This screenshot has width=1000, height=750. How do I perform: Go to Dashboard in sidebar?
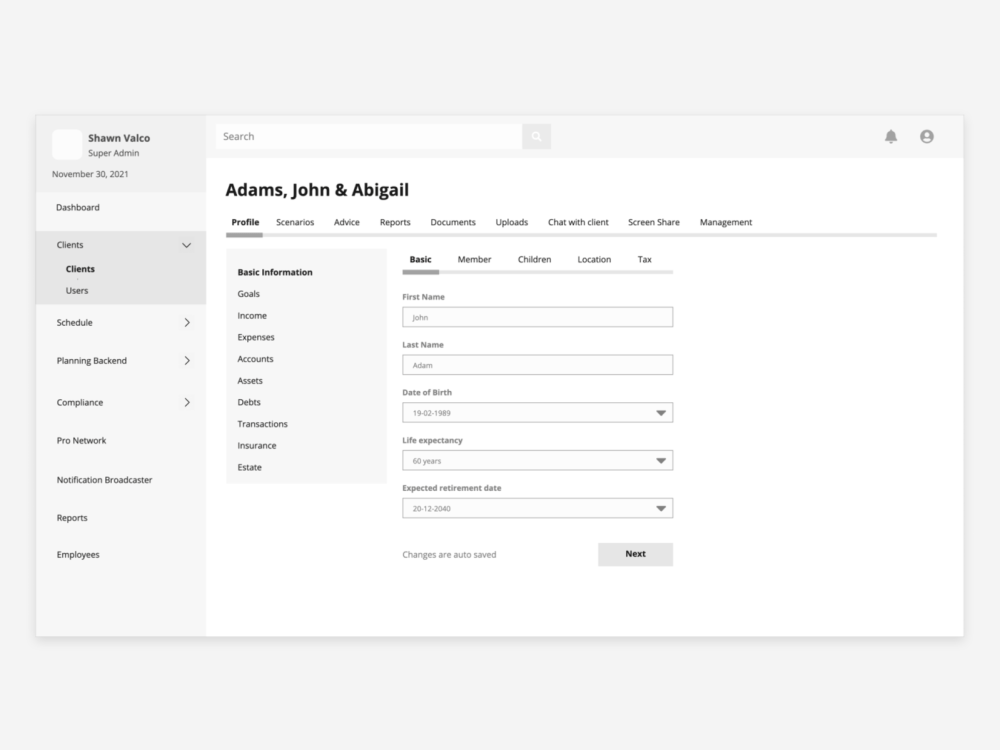tap(78, 207)
